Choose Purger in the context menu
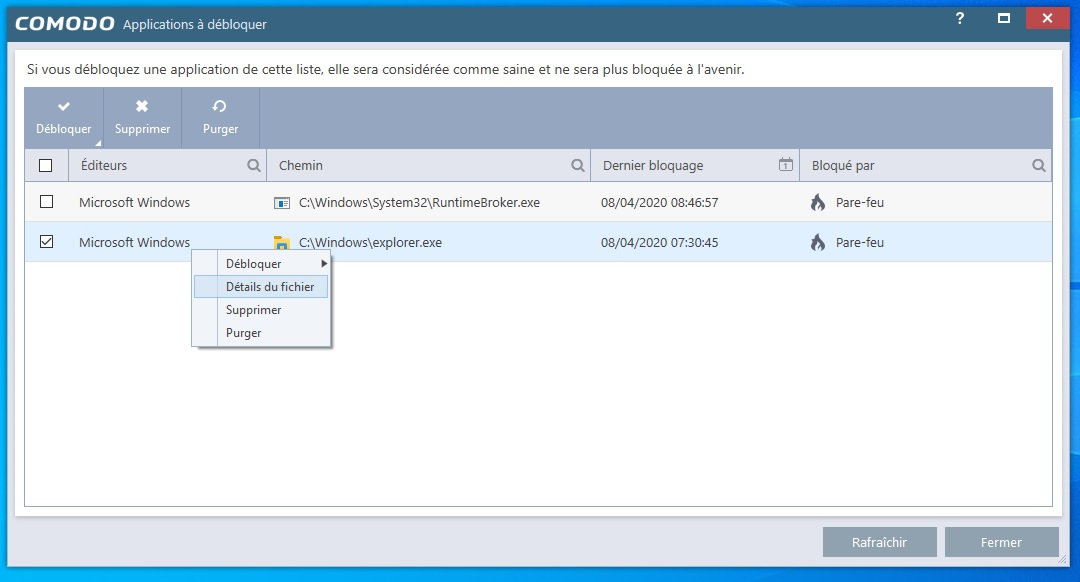1080x582 pixels. point(261,333)
